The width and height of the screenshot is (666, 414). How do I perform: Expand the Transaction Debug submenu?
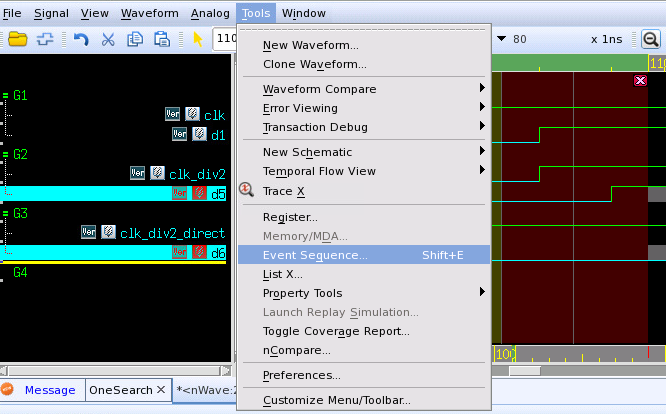(x=482, y=126)
